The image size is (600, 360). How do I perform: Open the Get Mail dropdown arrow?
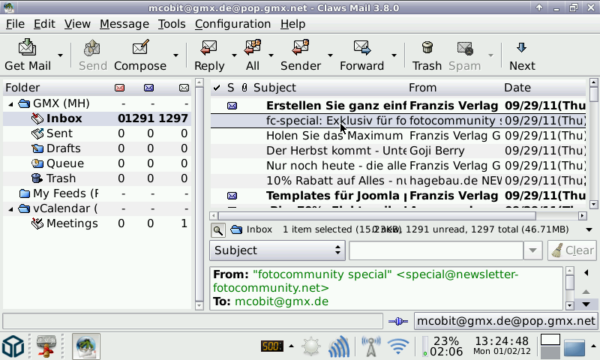click(x=60, y=56)
